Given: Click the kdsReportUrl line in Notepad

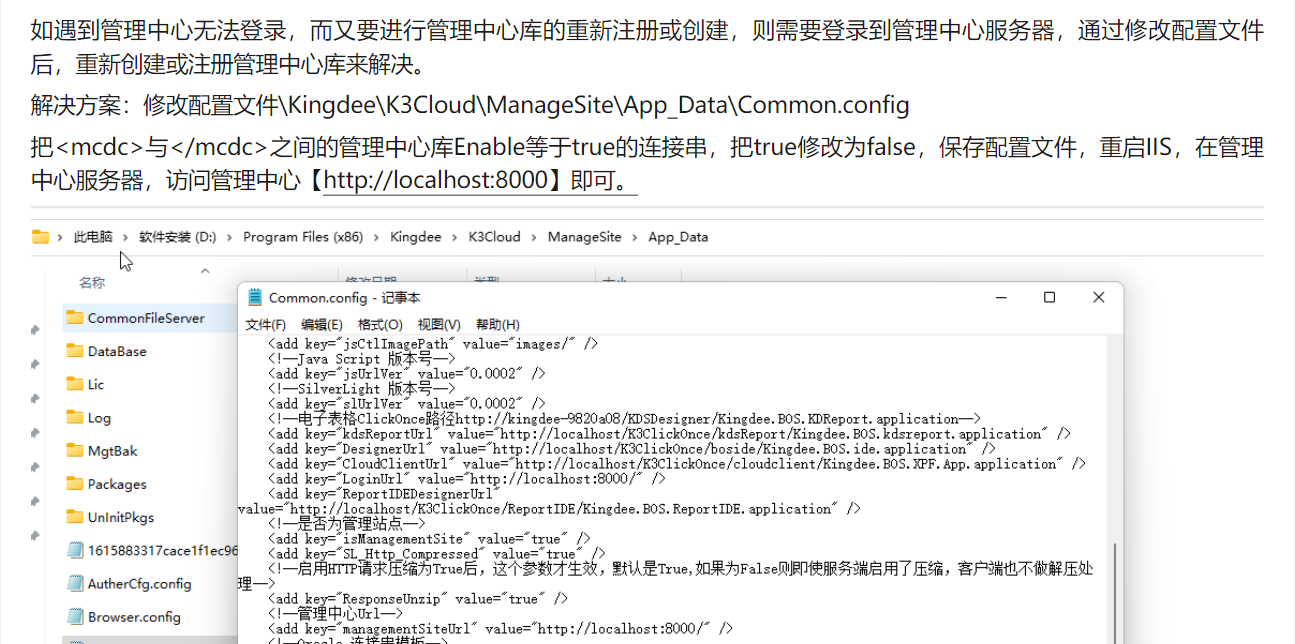Looking at the screenshot, I should [x=670, y=434].
